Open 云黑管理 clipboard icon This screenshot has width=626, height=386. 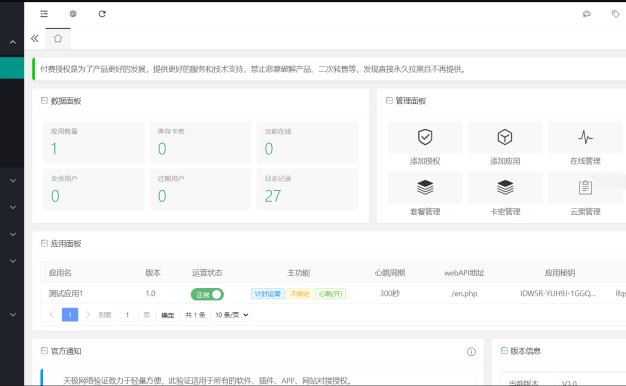(585, 187)
